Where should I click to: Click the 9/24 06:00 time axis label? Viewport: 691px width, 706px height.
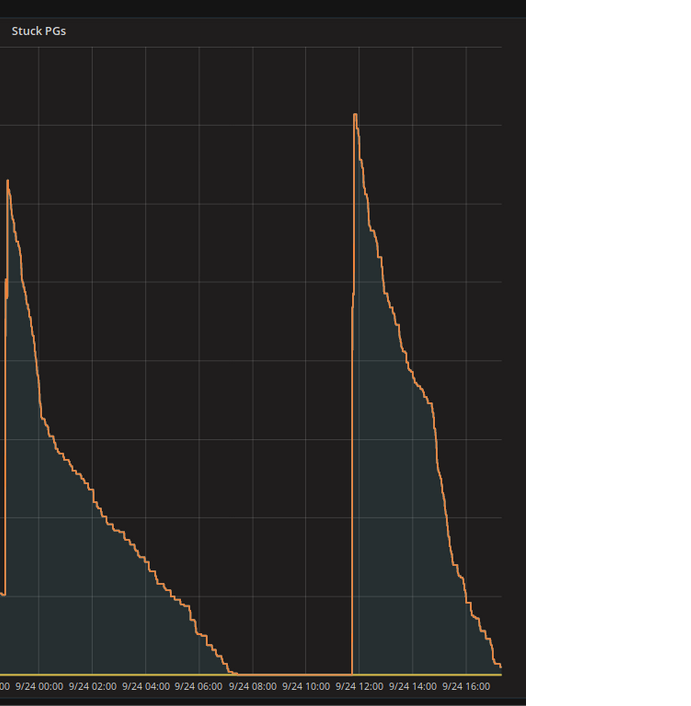198,687
